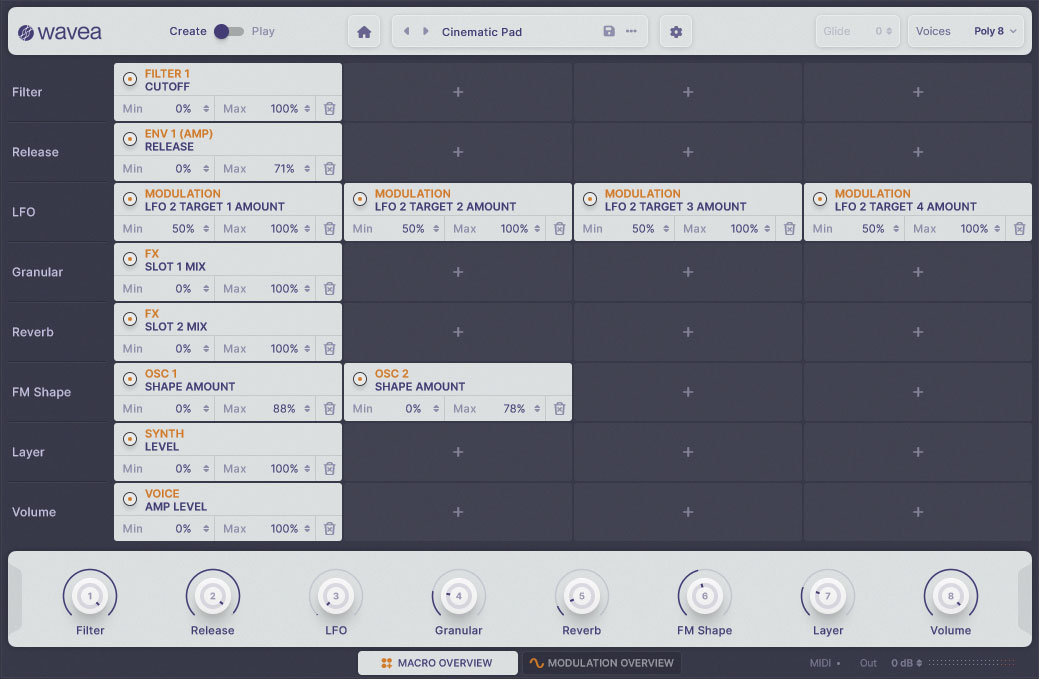Image resolution: width=1039 pixels, height=679 pixels.
Task: Adjust Synth Level Min stepper
Action: [x=206, y=469]
